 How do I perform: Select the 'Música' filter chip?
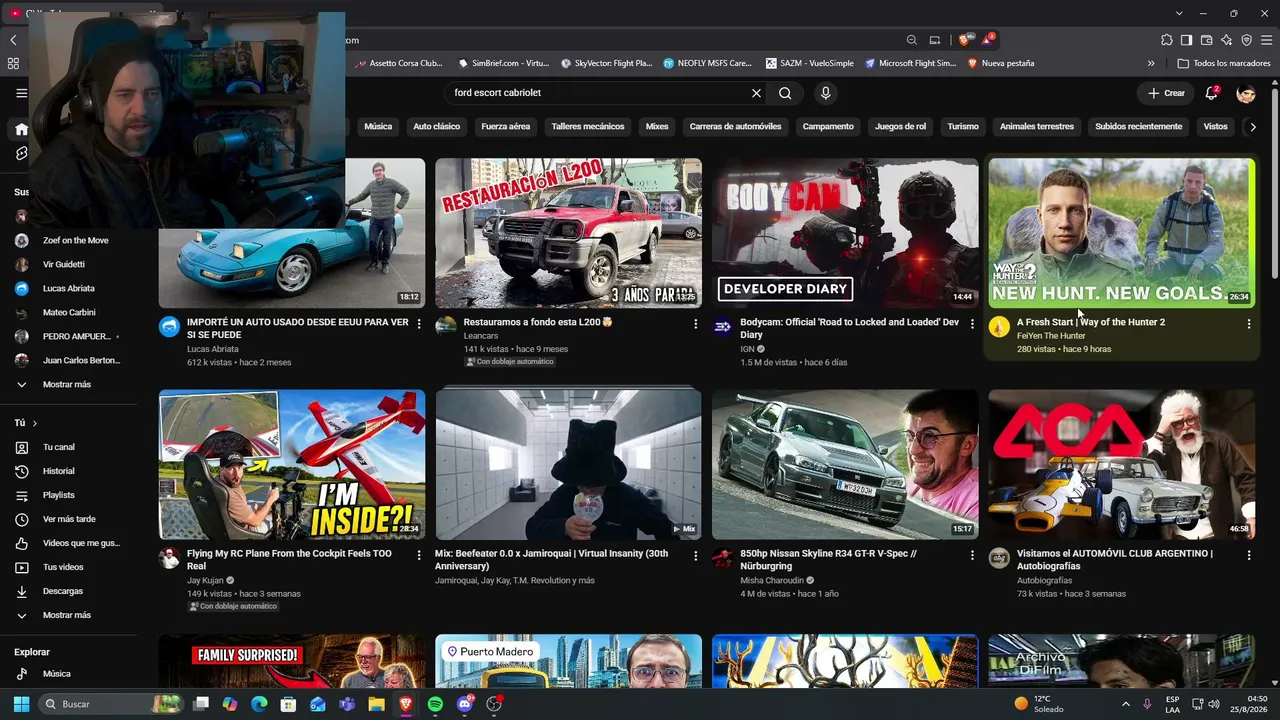tap(378, 127)
